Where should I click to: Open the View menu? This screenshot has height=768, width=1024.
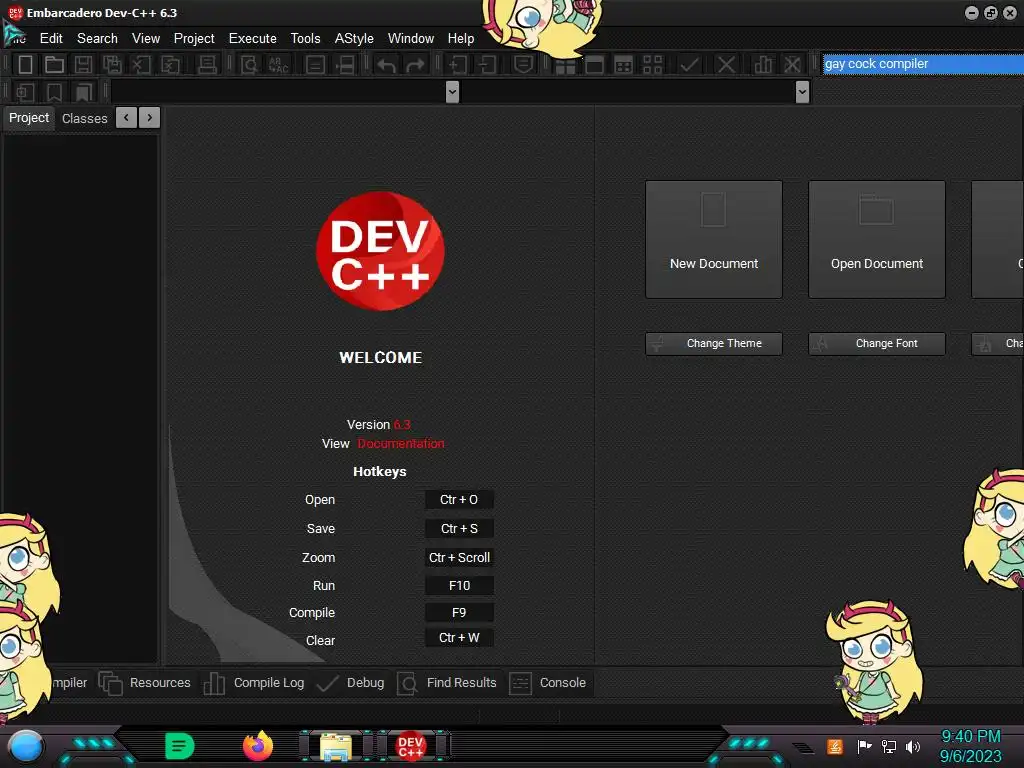146,39
